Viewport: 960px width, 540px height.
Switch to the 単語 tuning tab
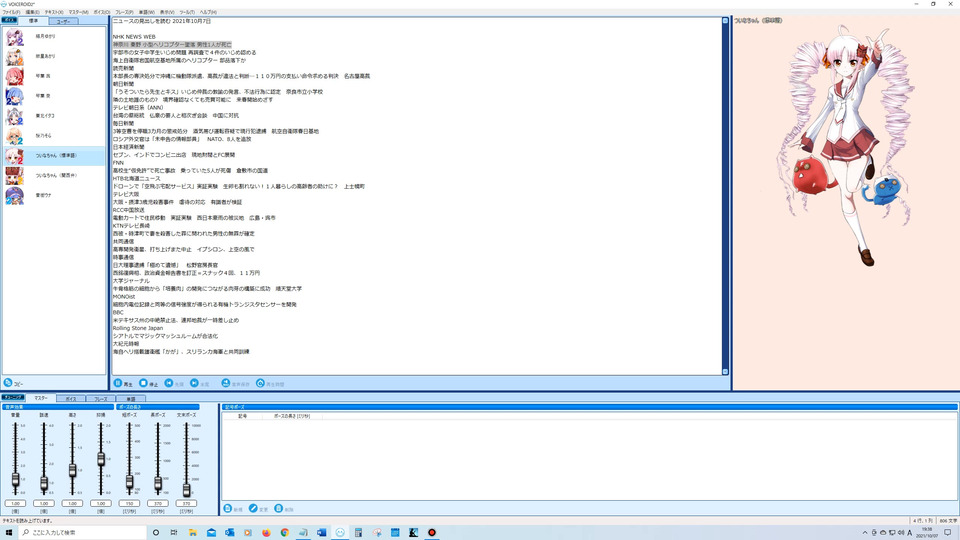point(130,399)
